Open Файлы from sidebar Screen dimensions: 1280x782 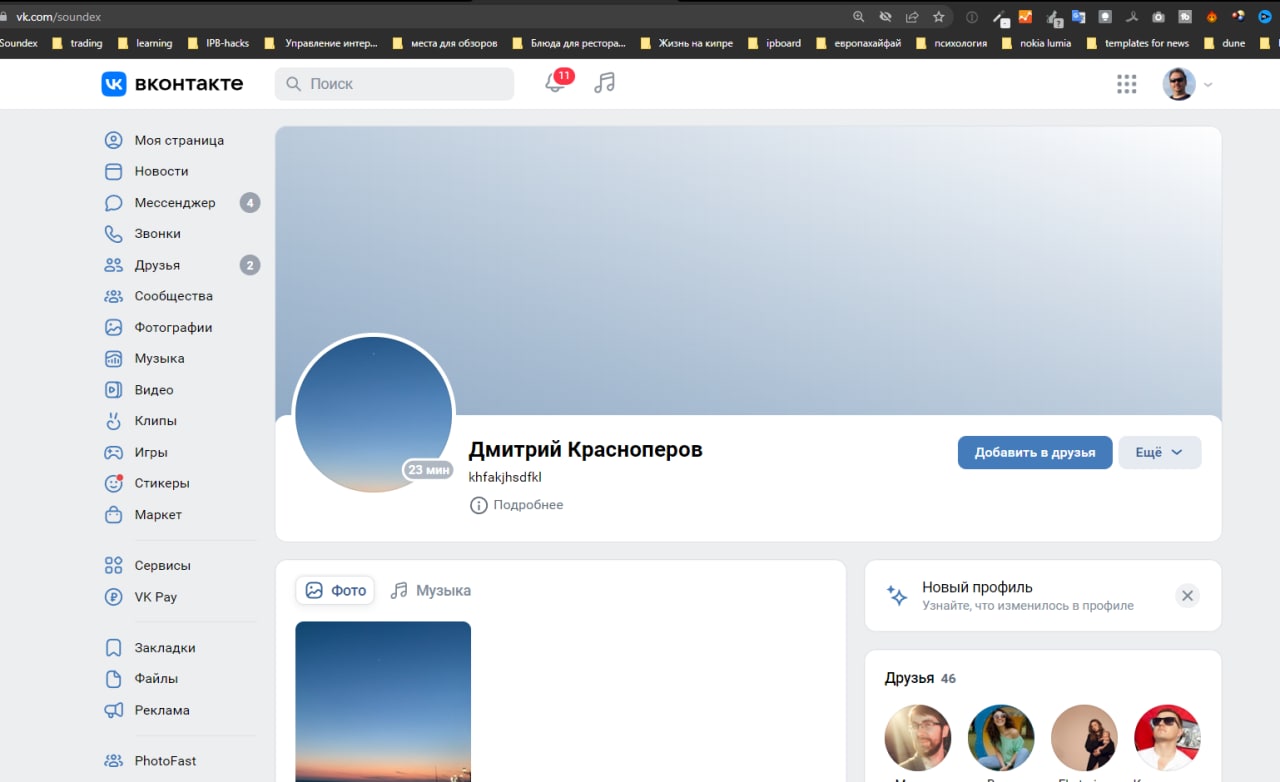142,678
